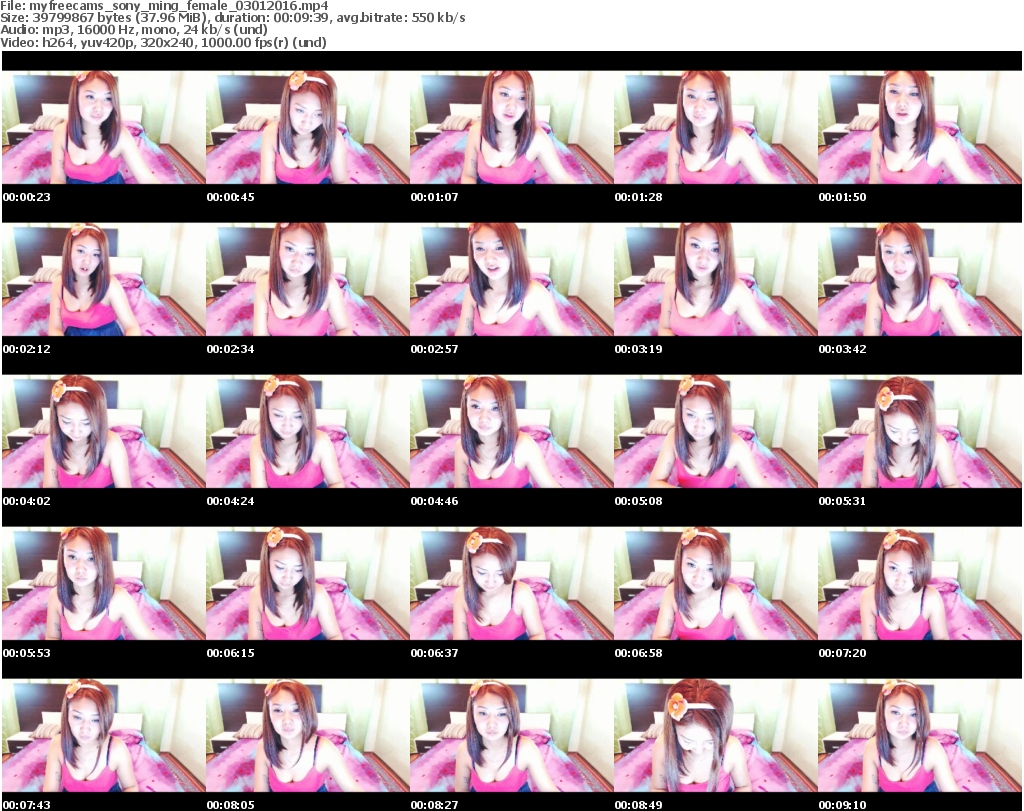The height and width of the screenshot is (811, 1024).
Task: Open the thumbnail frame stamped 00:09:10
Action: point(920,736)
